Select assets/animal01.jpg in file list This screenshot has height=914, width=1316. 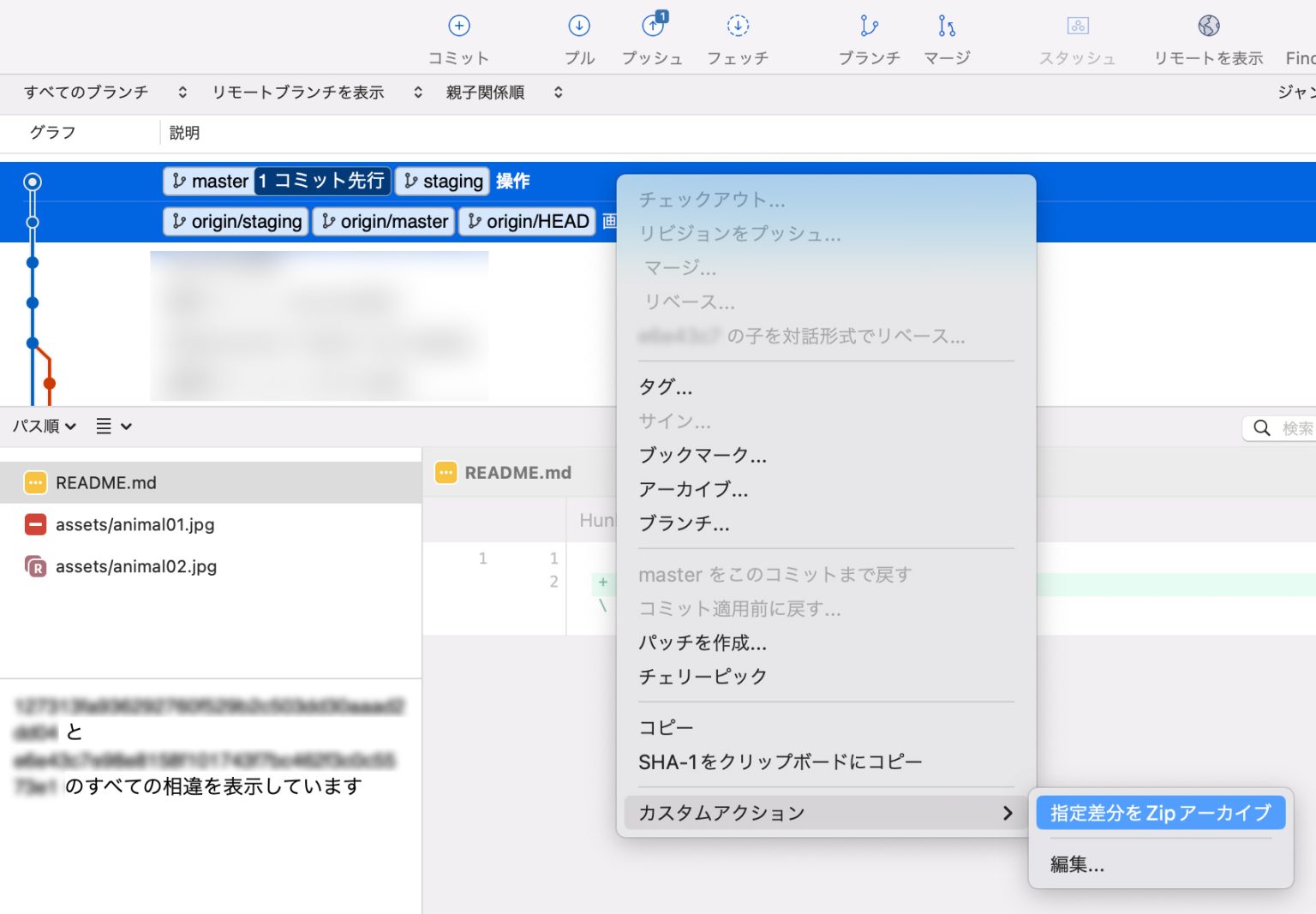135,524
